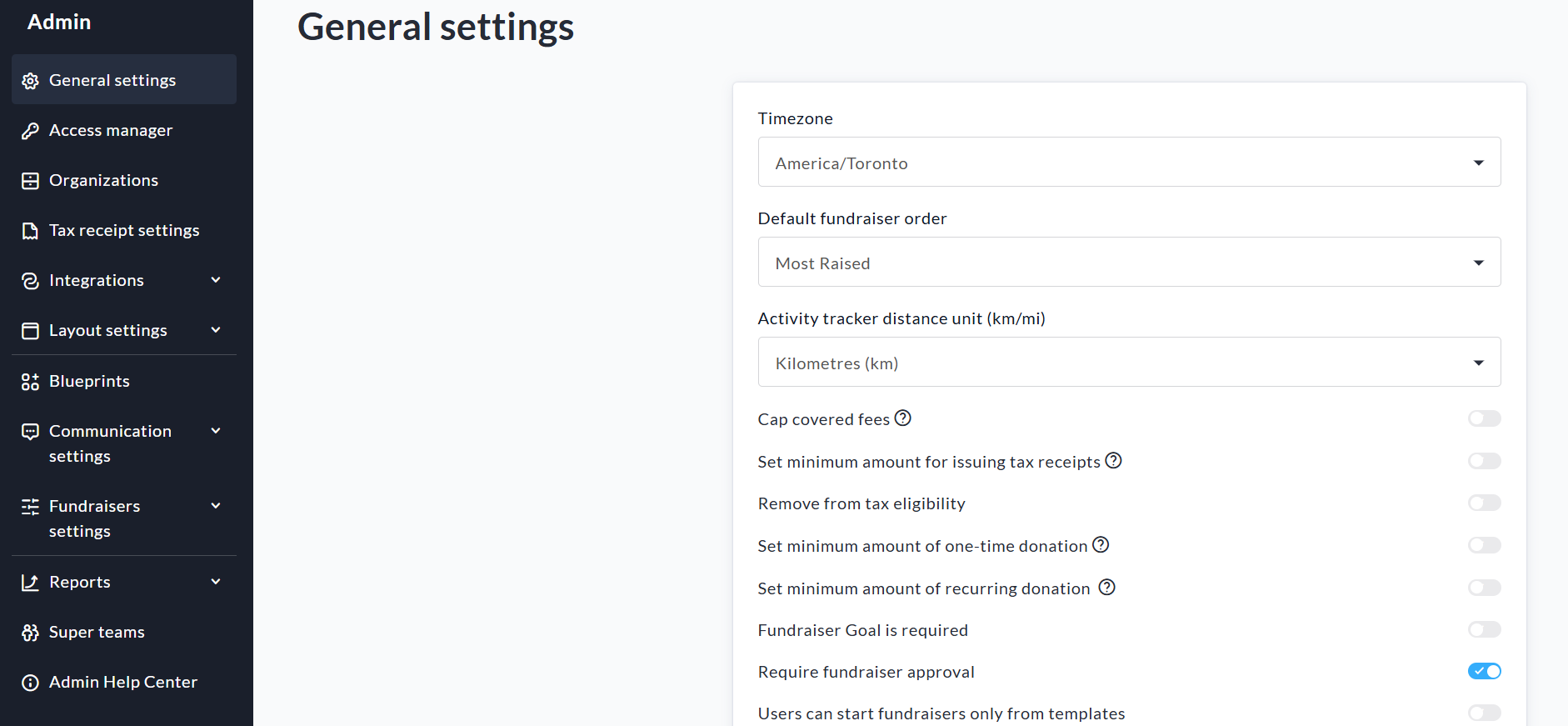This screenshot has width=1568, height=726.
Task: Click the Super teams icon
Action: (x=30, y=633)
